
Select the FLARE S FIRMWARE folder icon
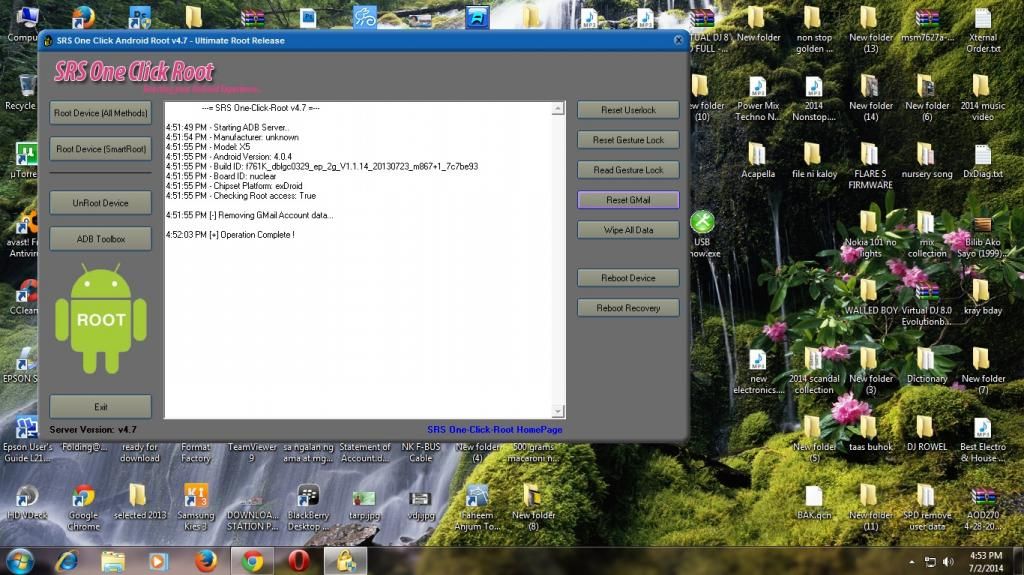tap(870, 156)
